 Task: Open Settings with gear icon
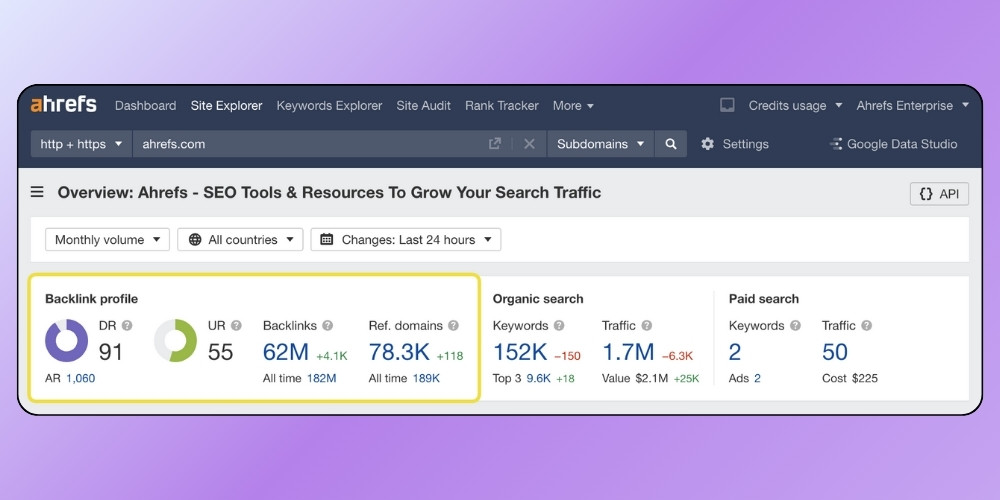coord(735,144)
